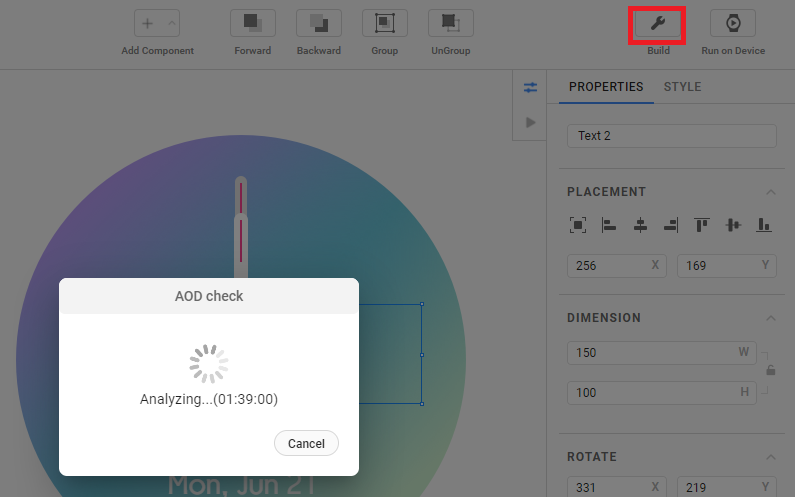Group the selected components
This screenshot has width=795, height=497.
(x=384, y=23)
